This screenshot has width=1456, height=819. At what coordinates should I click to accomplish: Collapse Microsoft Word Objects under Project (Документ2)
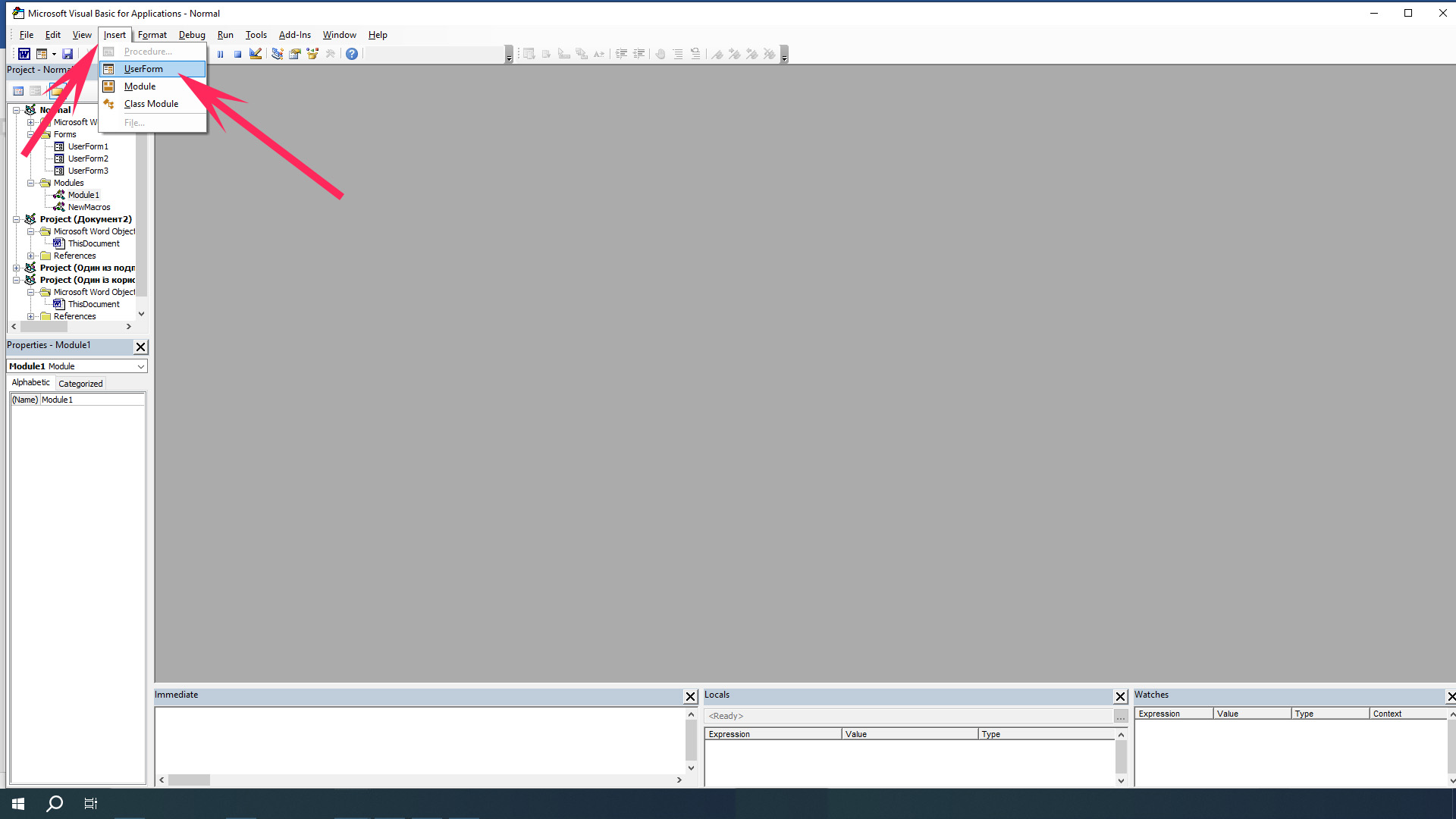coord(31,231)
